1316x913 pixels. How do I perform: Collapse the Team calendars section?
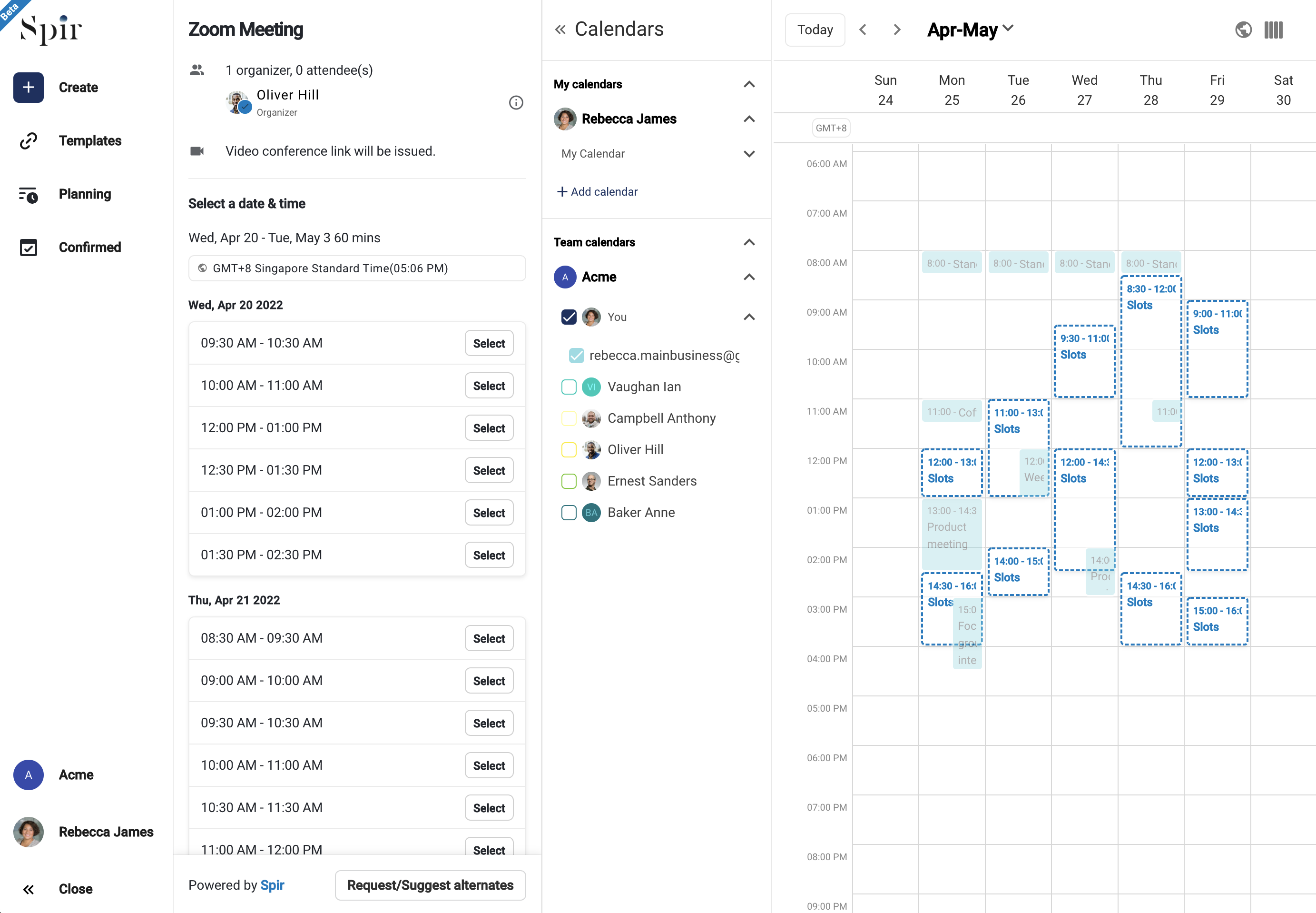point(749,243)
